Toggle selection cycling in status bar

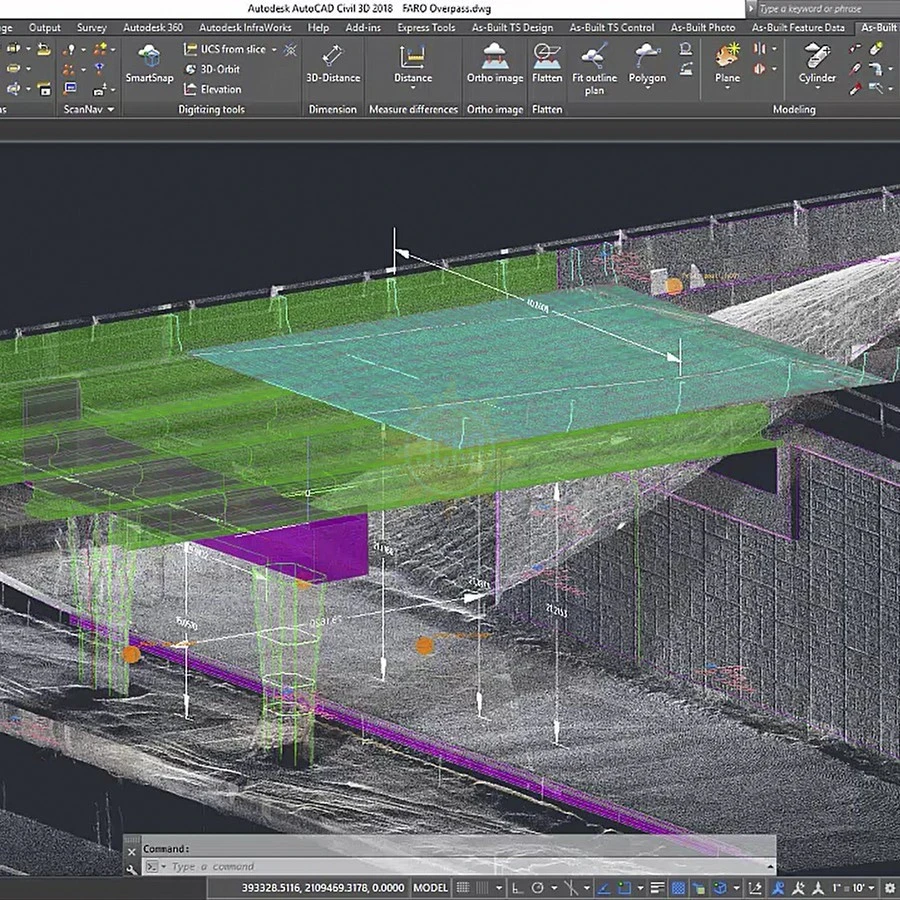(698, 888)
